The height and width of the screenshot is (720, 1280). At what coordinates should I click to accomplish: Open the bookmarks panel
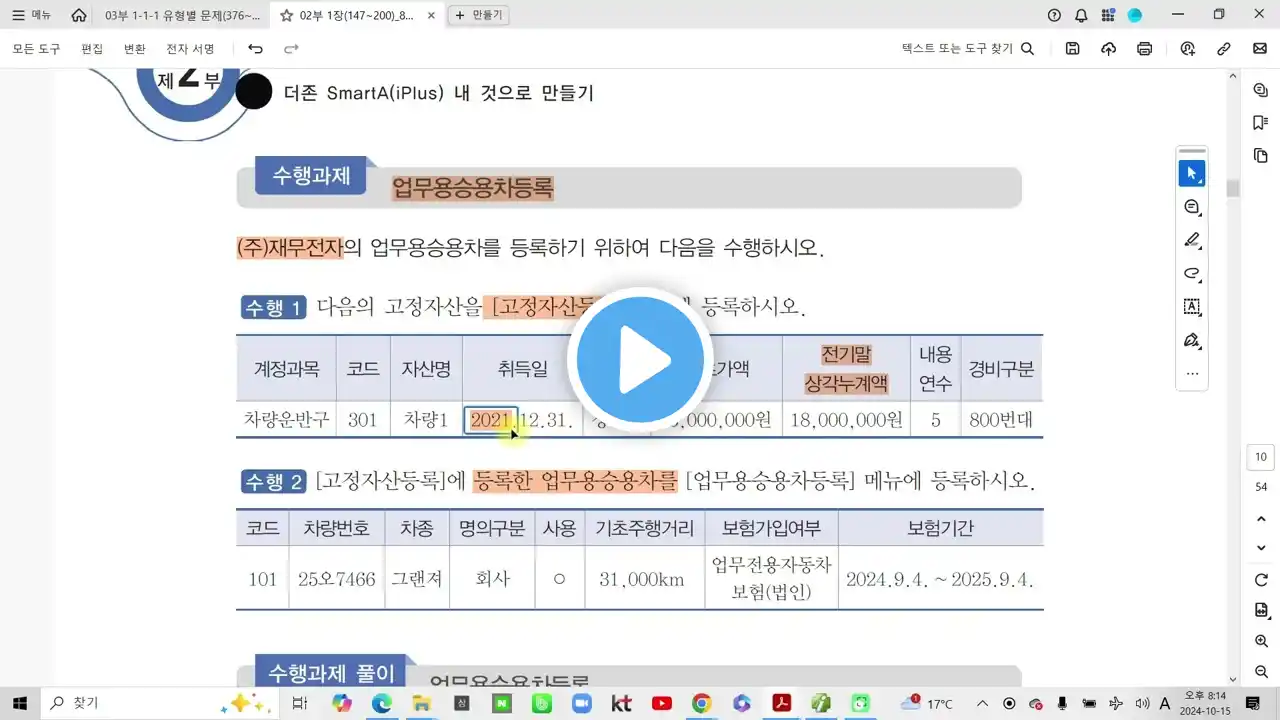click(x=1260, y=123)
